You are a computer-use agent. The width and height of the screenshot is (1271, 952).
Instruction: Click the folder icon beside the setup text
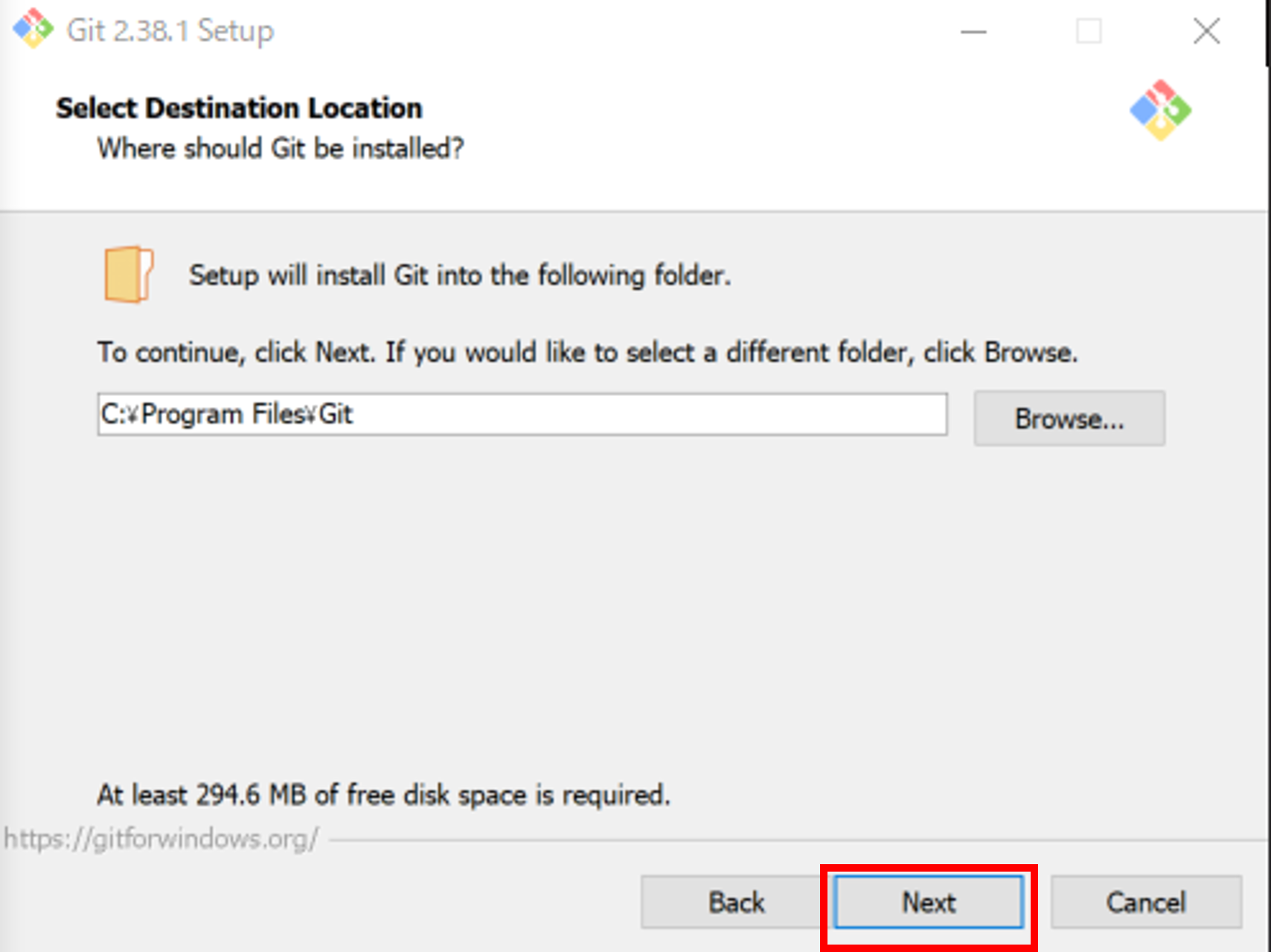click(128, 275)
